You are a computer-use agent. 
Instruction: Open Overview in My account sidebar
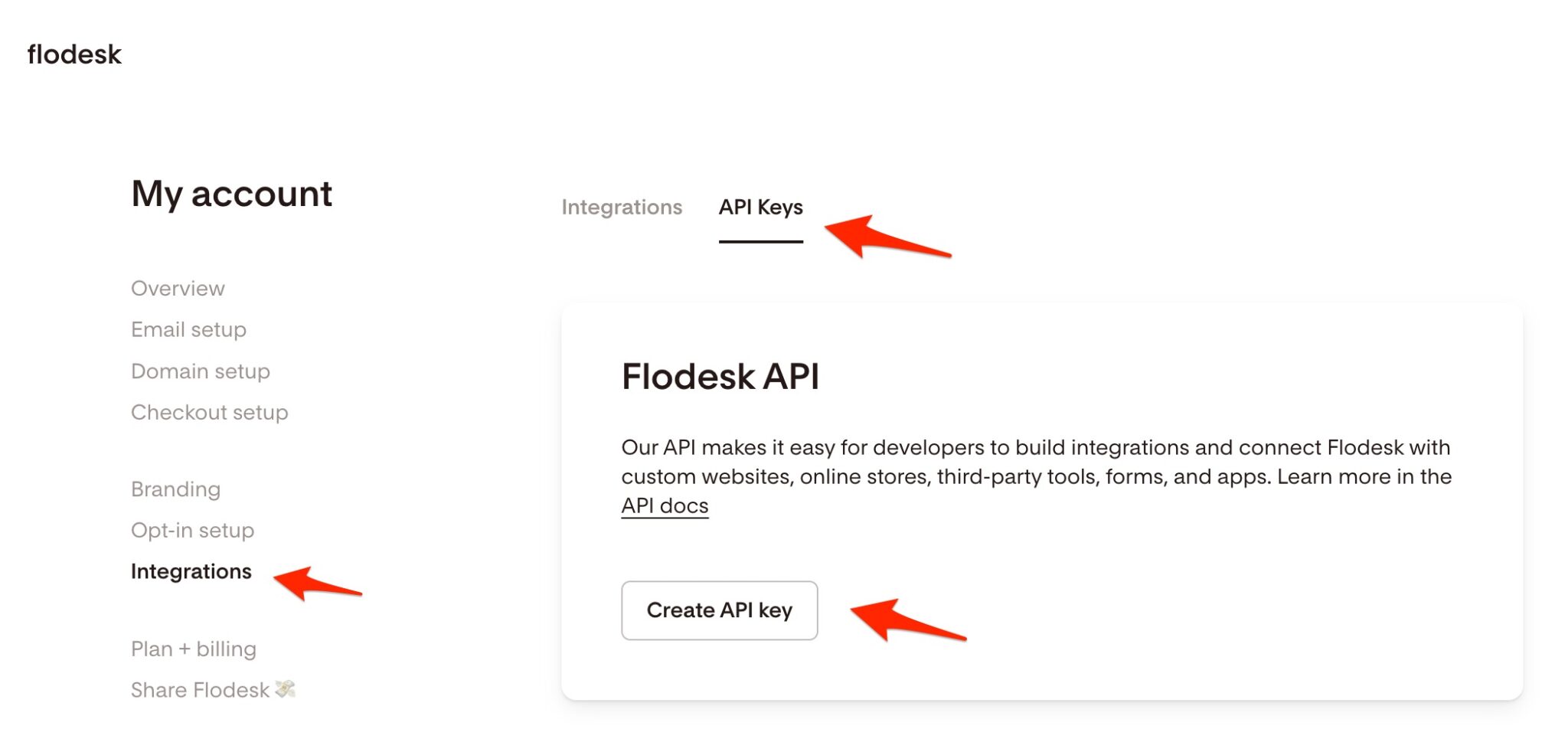coord(178,288)
